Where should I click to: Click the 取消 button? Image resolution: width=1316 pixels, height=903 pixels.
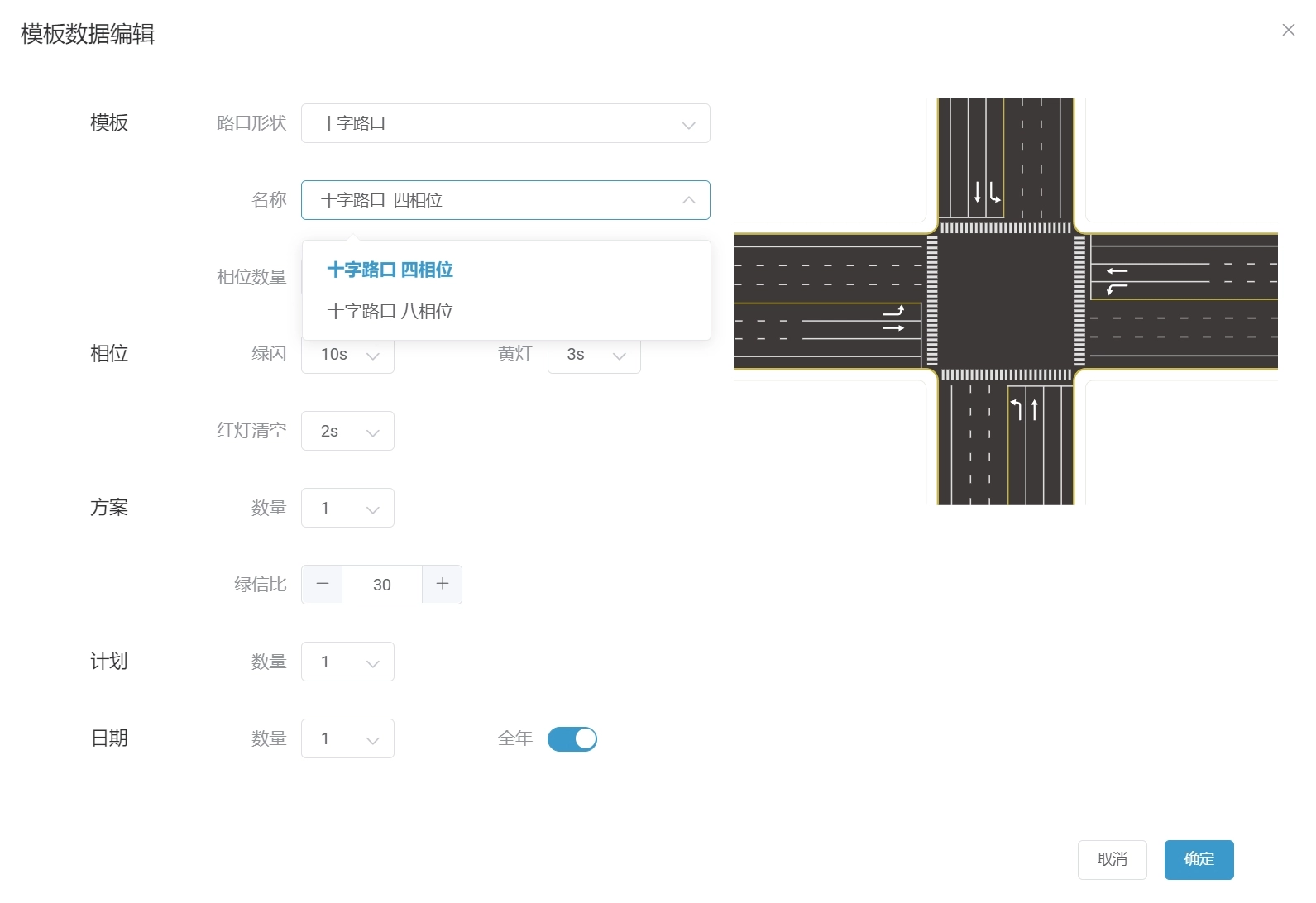pyautogui.click(x=1112, y=859)
